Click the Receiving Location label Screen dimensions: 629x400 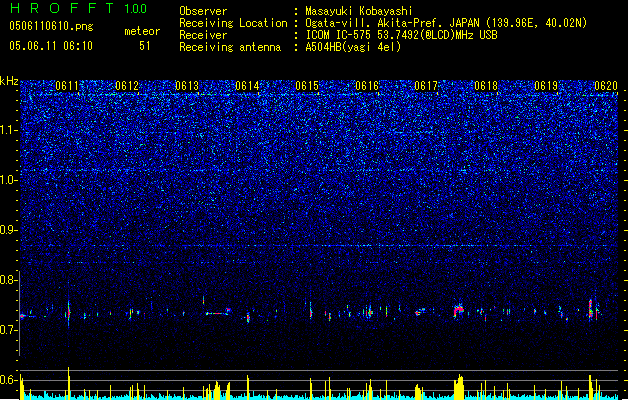click(233, 23)
